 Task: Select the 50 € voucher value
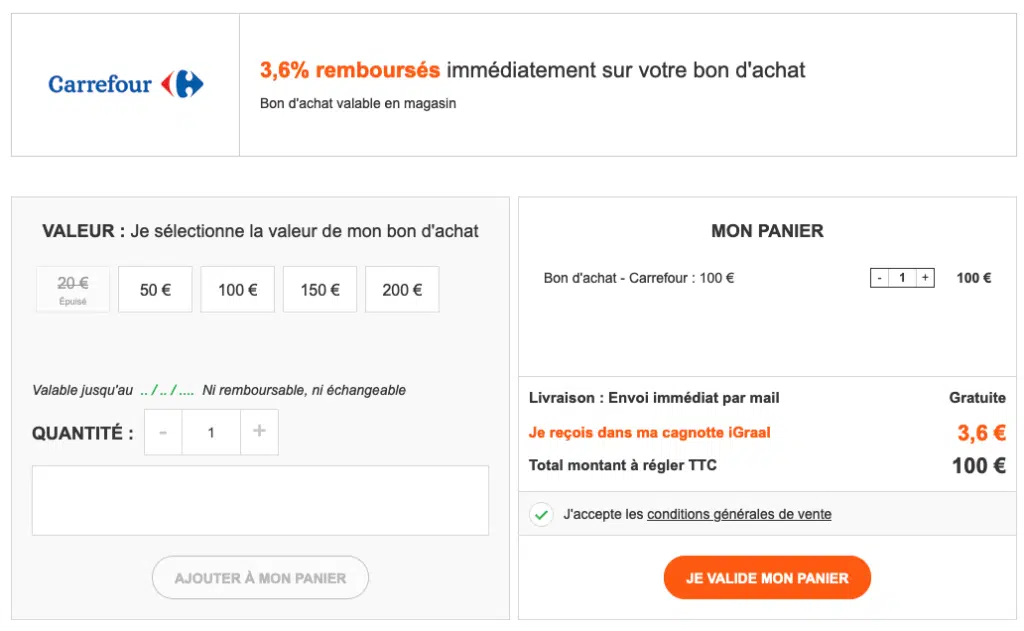[x=155, y=290]
